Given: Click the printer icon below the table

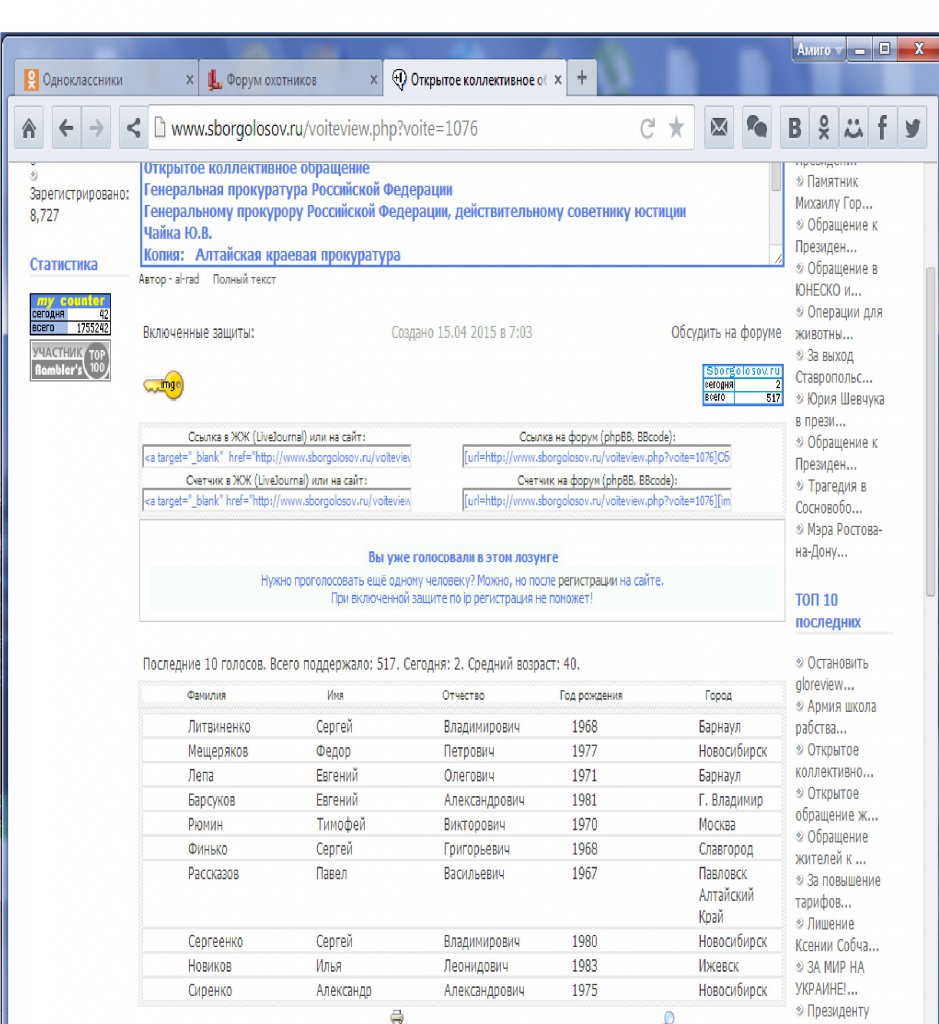Looking at the screenshot, I should click(x=397, y=1016).
